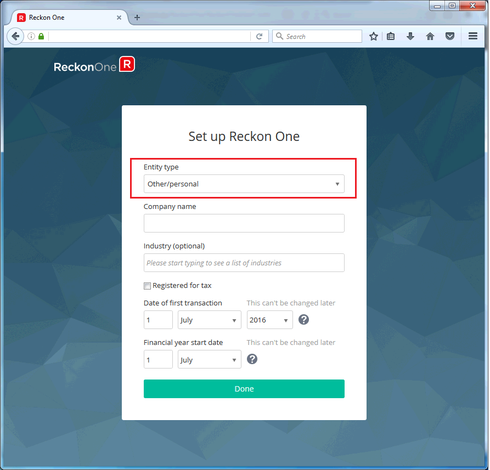Open the downloads arrow icon
This screenshot has width=490, height=470.
pos(410,36)
